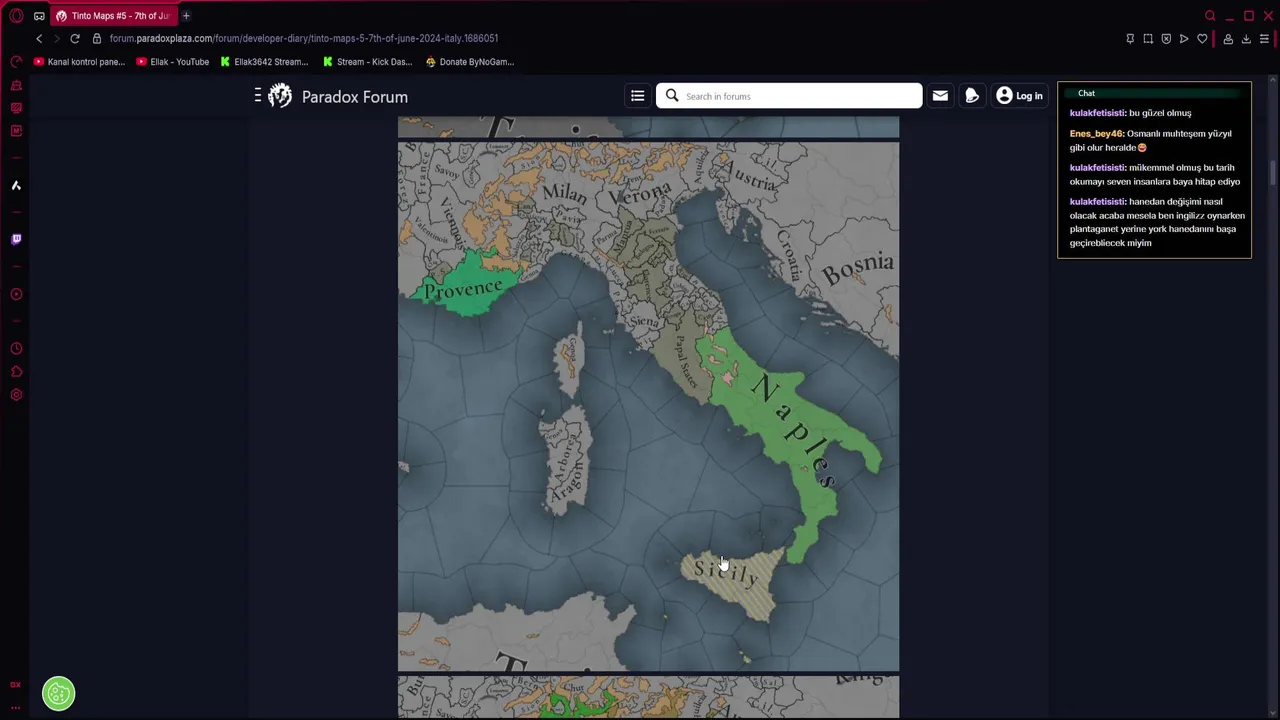The image size is (1280, 720).
Task: Open the Opera GX menu logo
Action: pyautogui.click(x=16, y=16)
